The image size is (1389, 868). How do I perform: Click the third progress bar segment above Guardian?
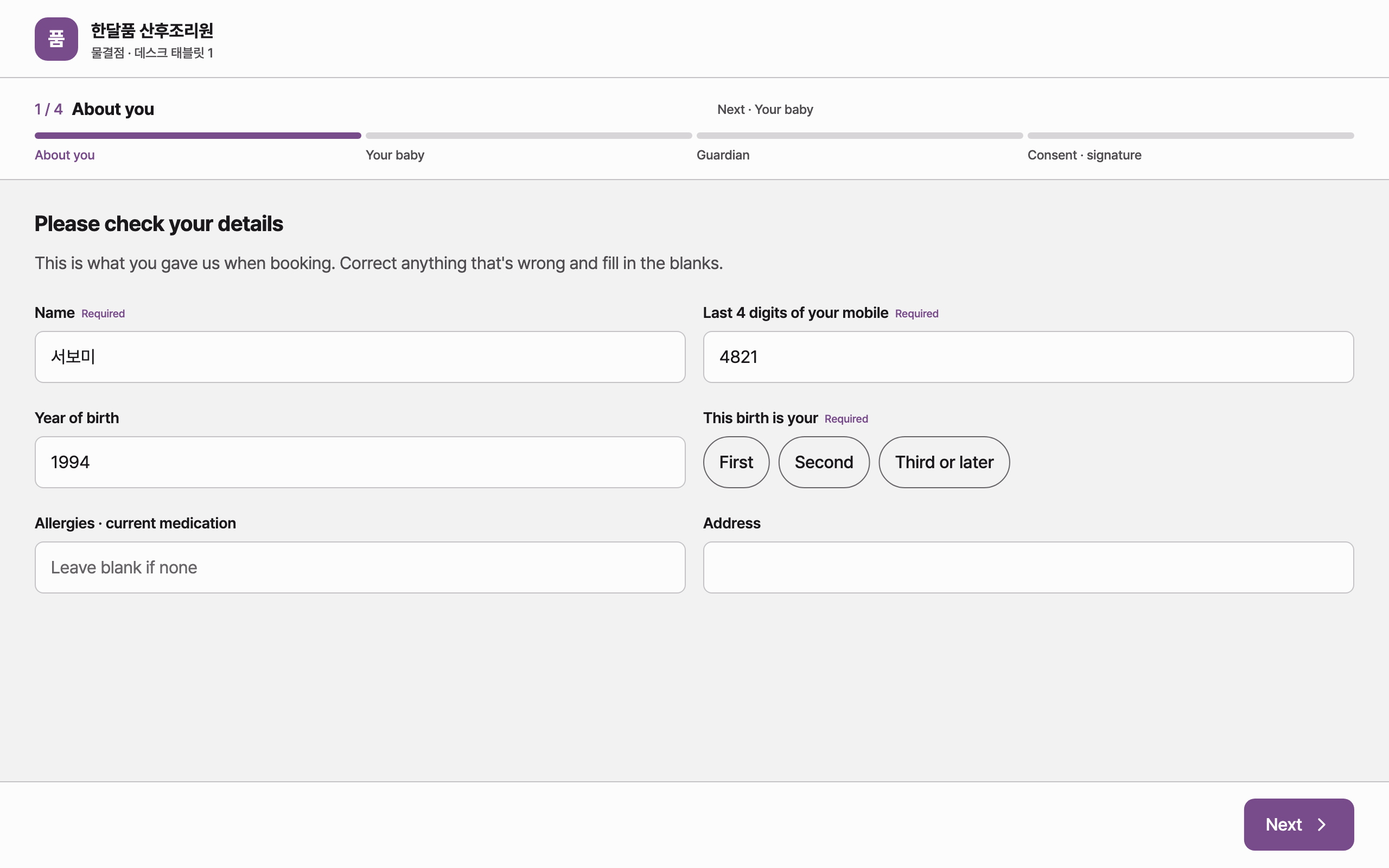click(860, 136)
